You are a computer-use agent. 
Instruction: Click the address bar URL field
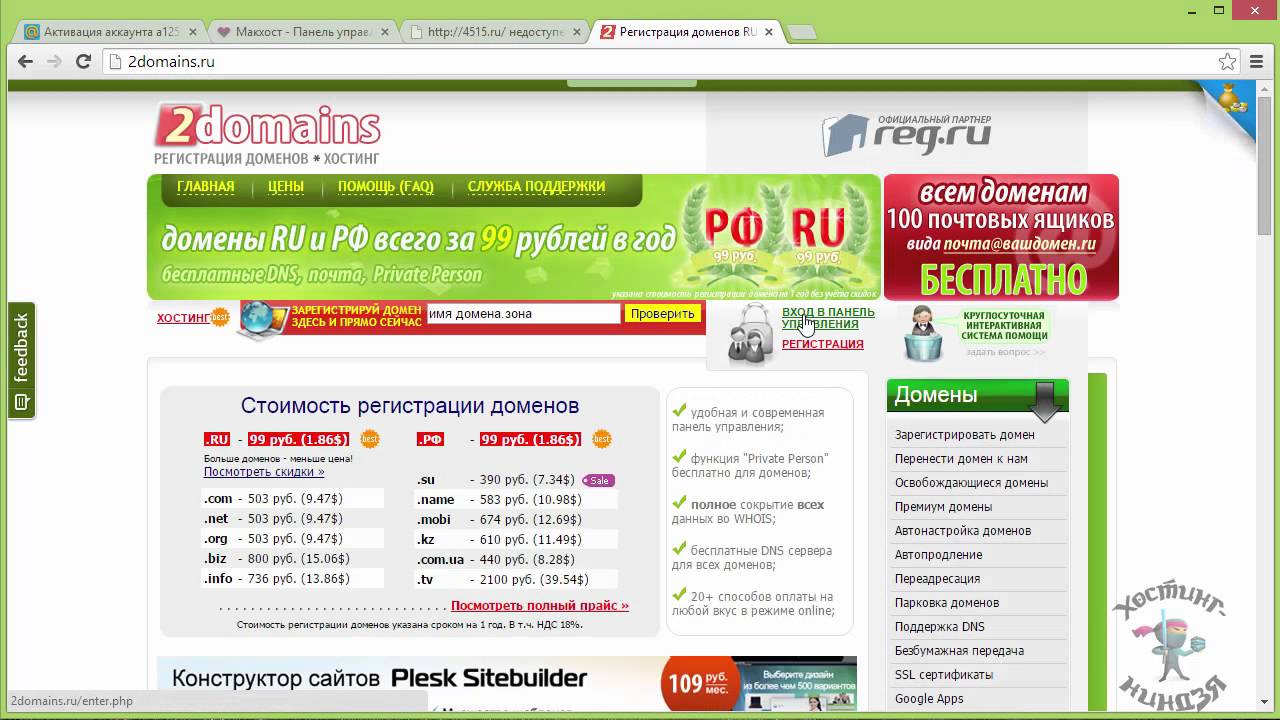click(660, 62)
